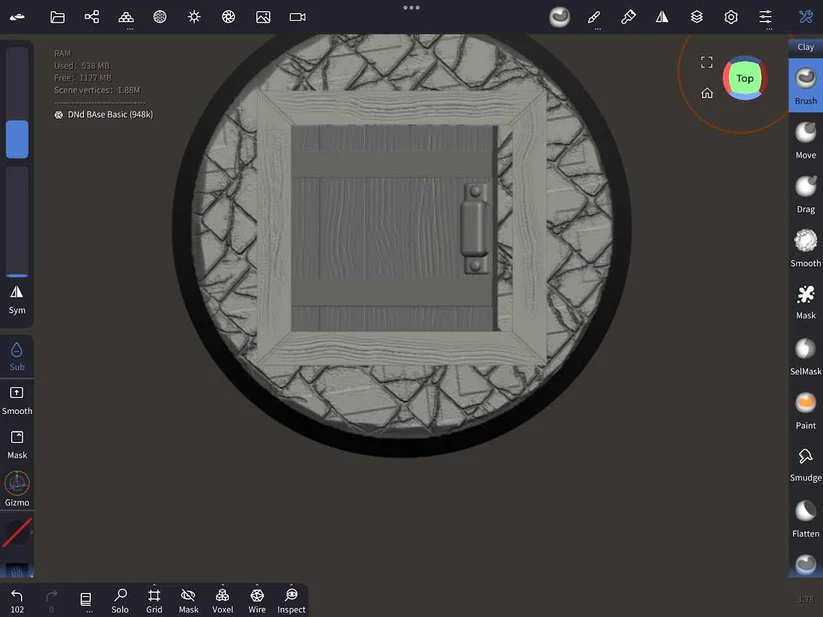Toggle Inspect mode
The width and height of the screenshot is (823, 617).
(x=291, y=600)
